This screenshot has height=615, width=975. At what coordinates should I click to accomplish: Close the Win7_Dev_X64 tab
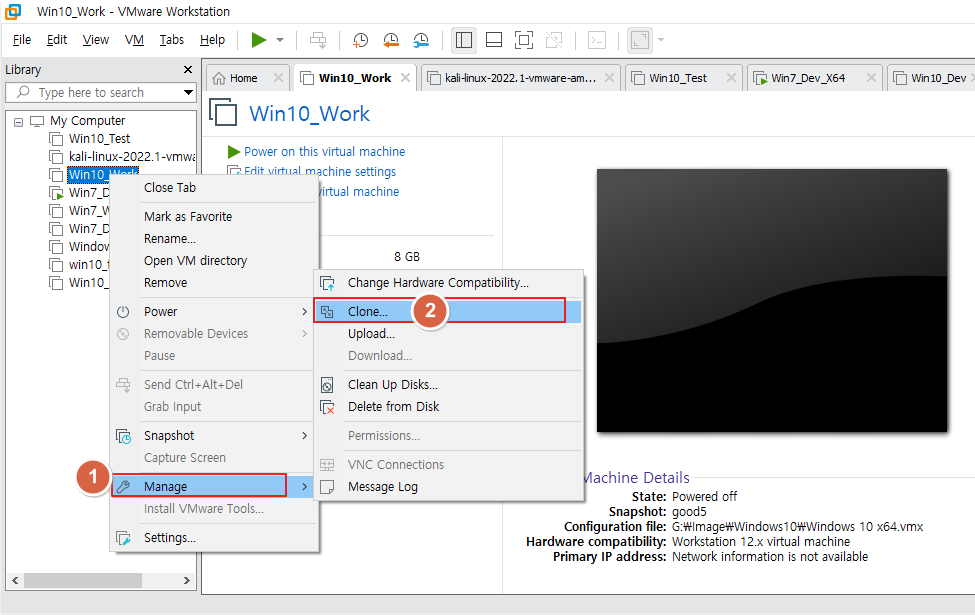point(871,78)
